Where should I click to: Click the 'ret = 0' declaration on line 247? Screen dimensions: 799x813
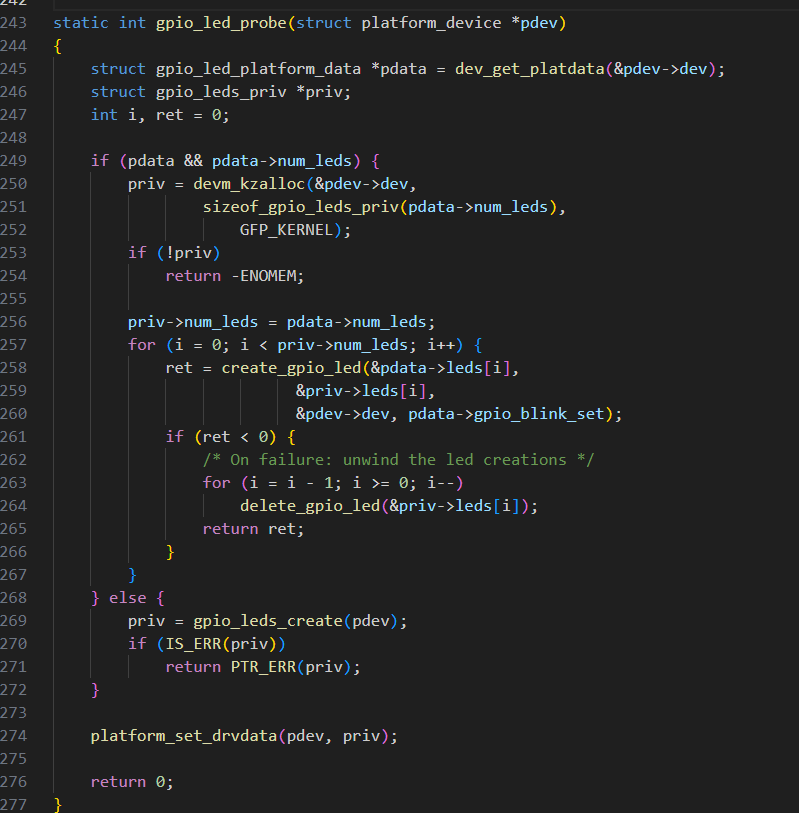pos(189,115)
